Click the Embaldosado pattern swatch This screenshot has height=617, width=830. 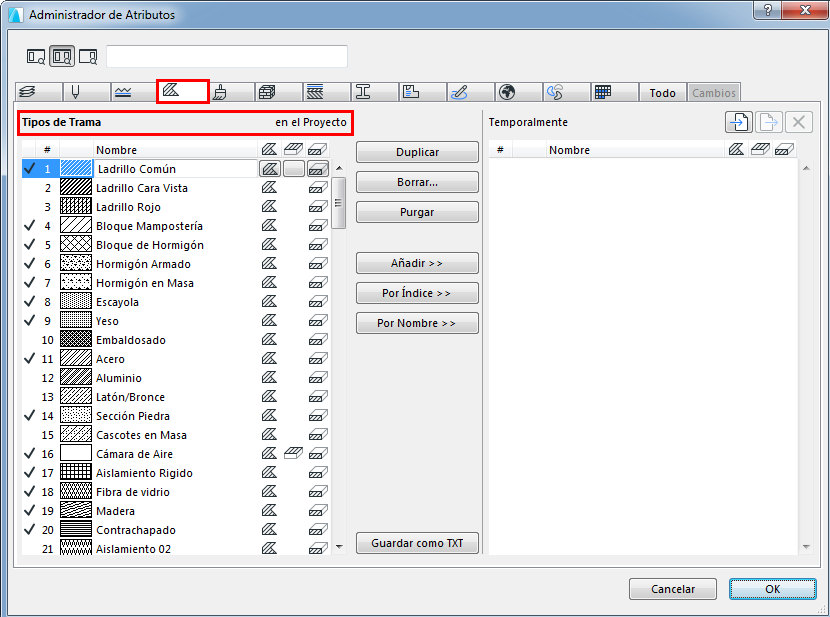click(76, 339)
